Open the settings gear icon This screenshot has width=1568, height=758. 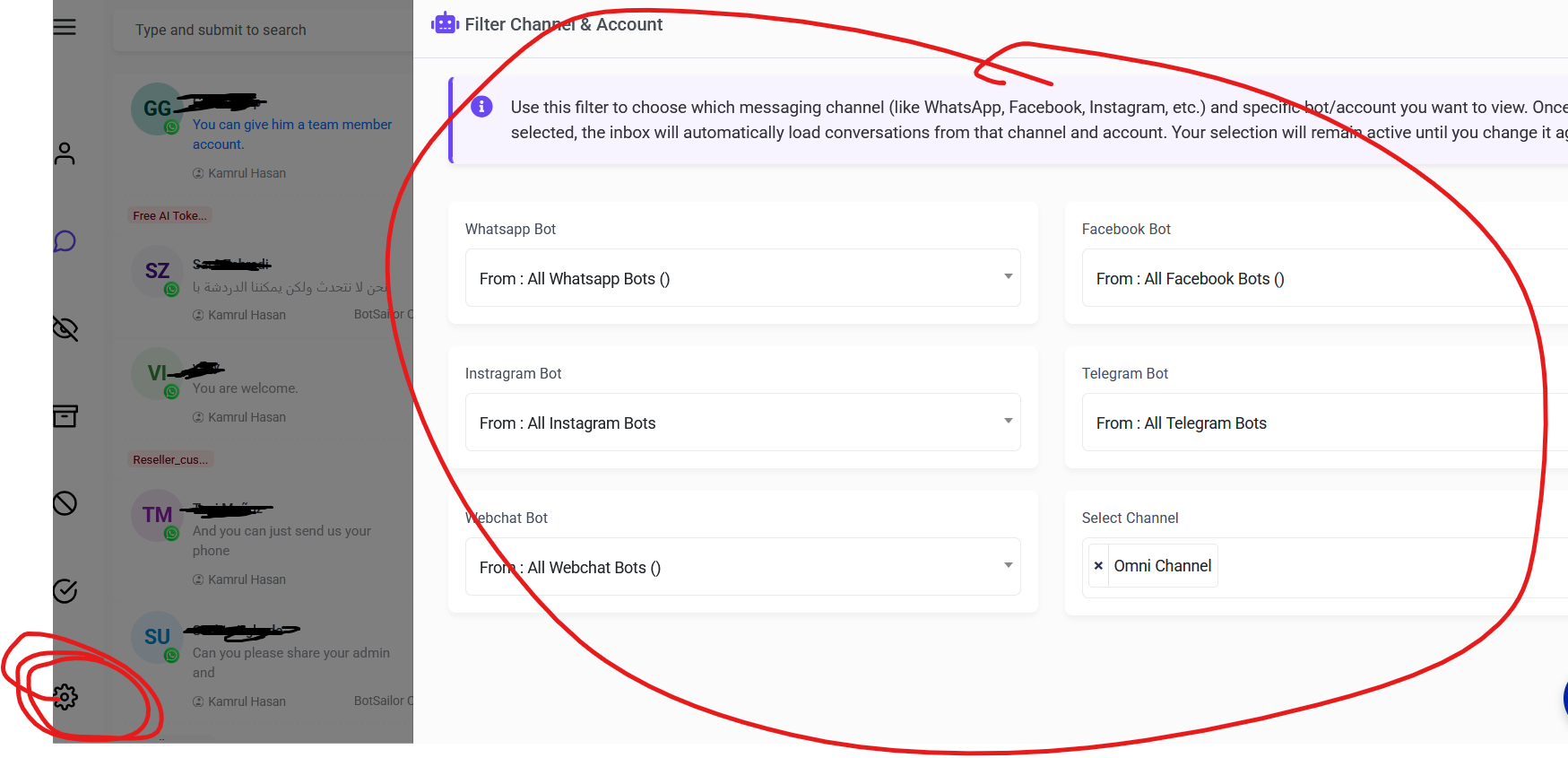65,697
